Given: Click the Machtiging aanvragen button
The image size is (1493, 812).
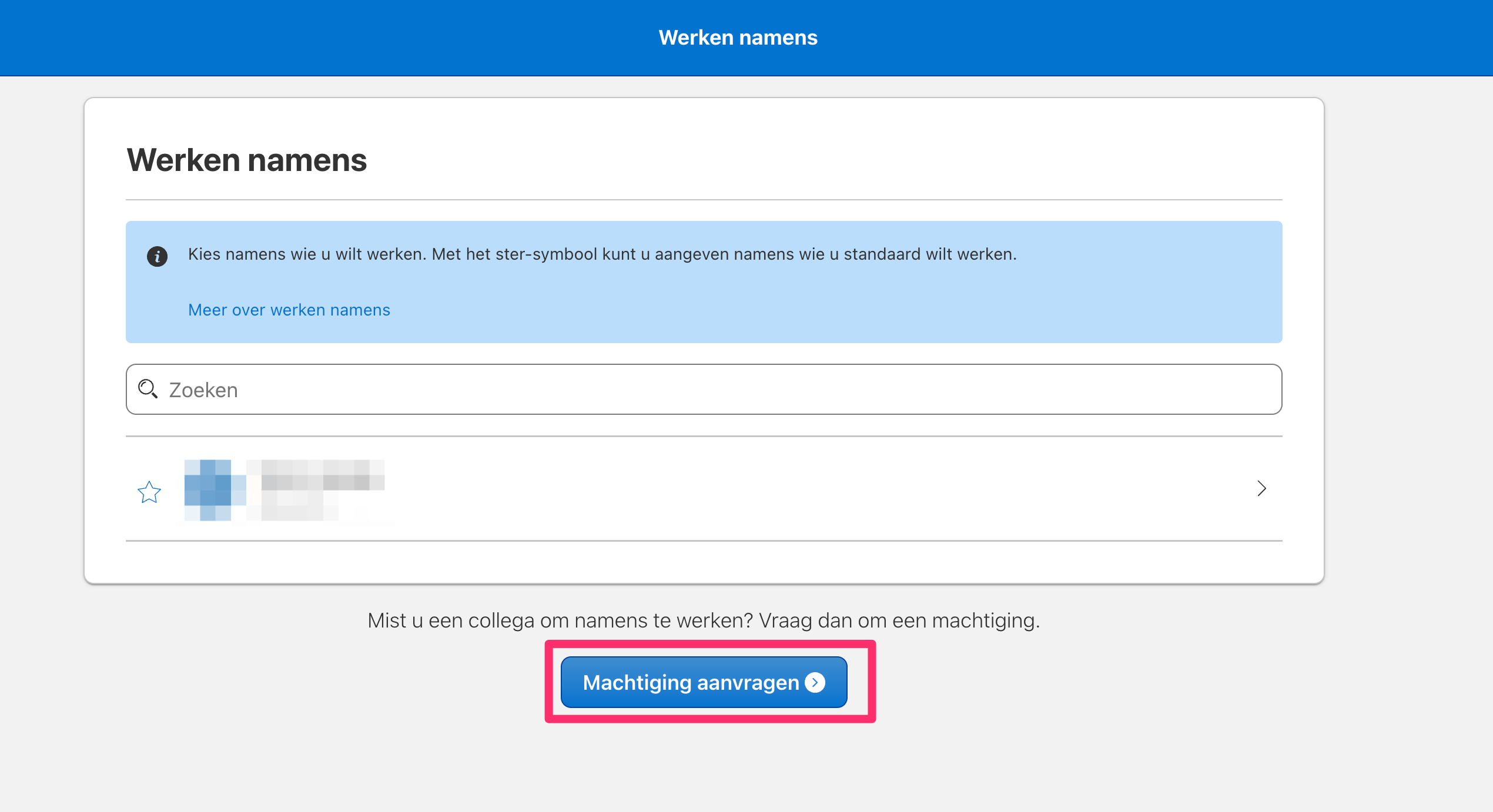Looking at the screenshot, I should 704,682.
